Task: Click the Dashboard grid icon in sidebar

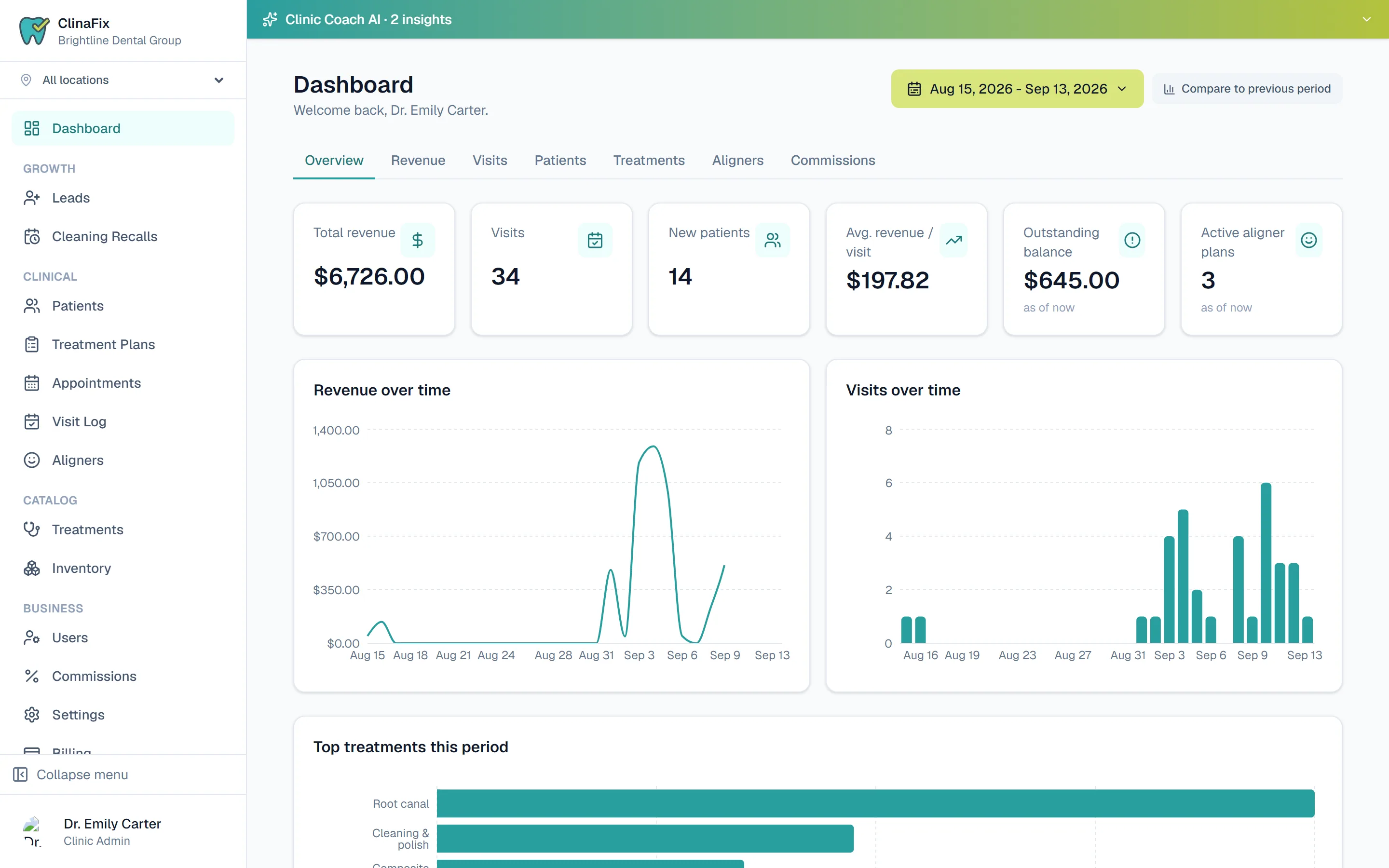Action: (x=31, y=128)
